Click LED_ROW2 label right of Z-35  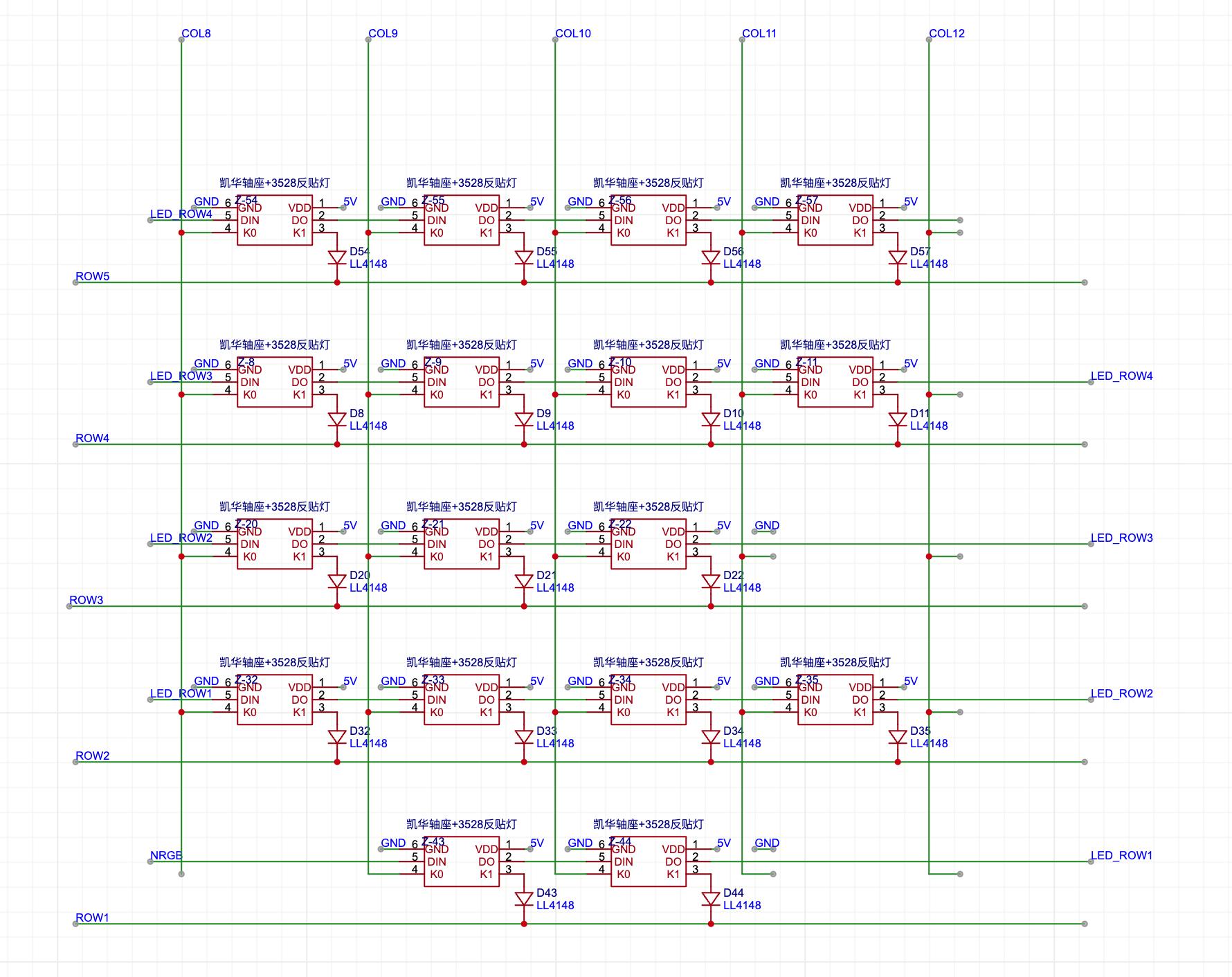pos(1122,693)
